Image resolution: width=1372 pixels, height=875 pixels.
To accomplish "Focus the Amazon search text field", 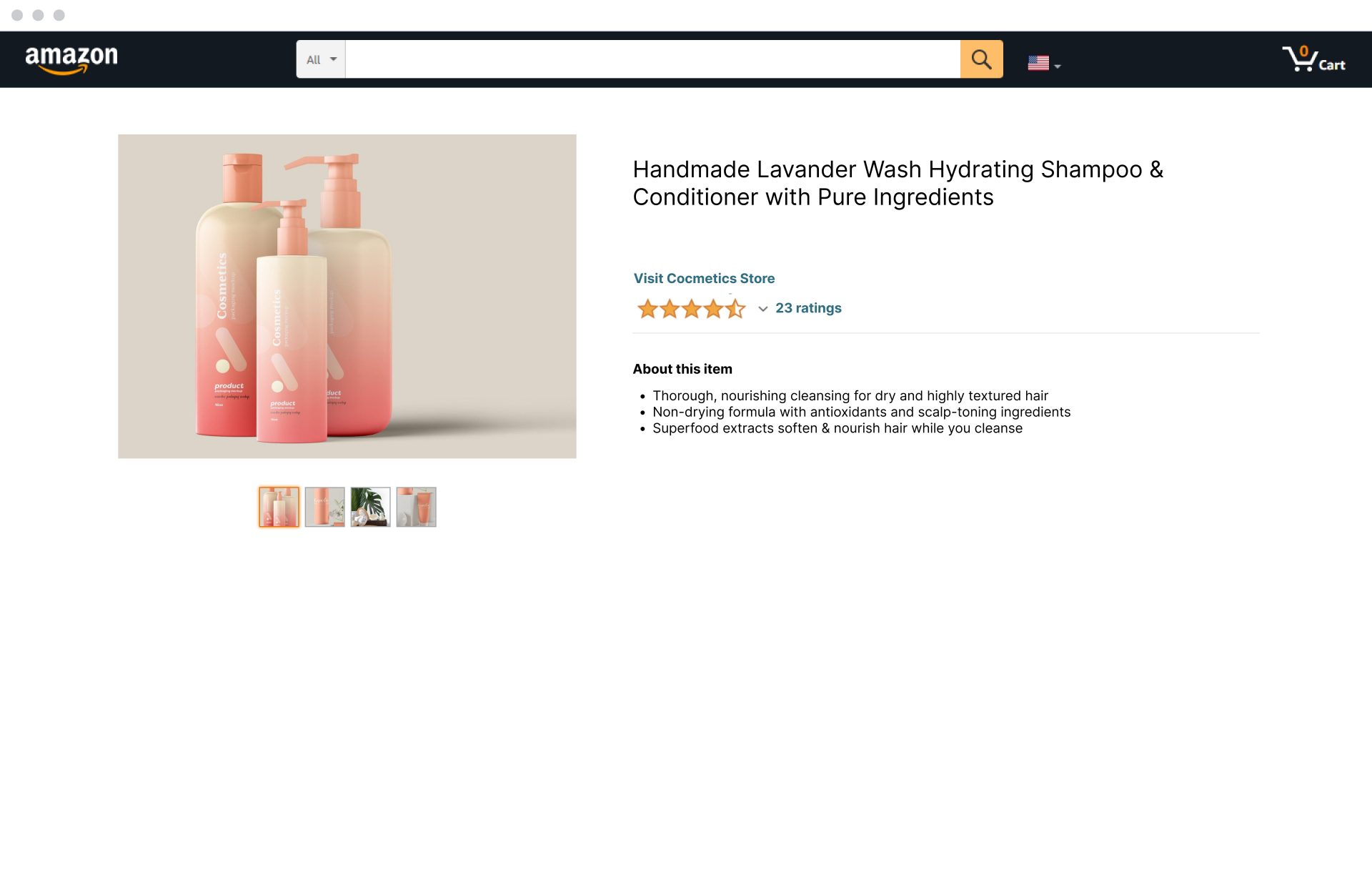I will (652, 59).
